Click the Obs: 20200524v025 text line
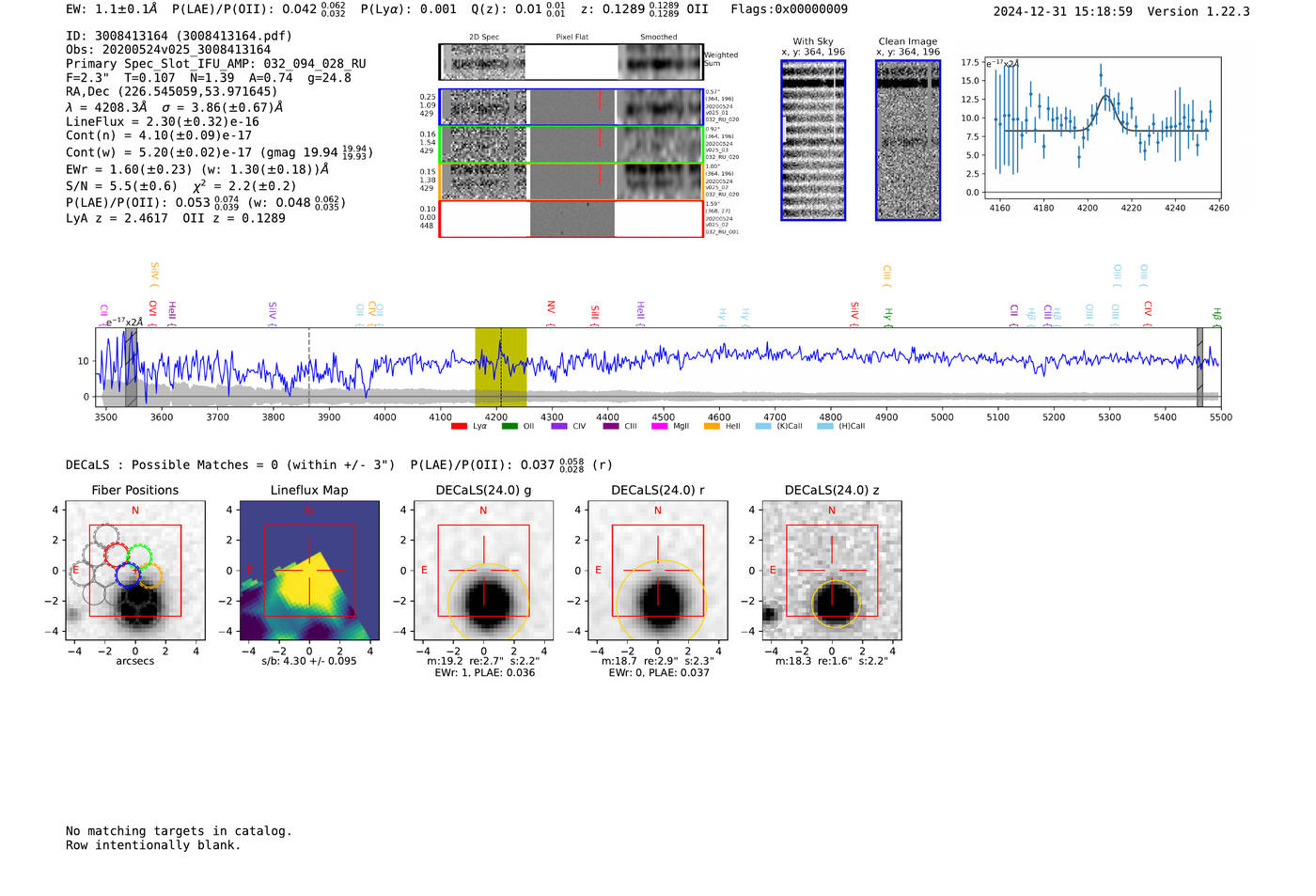The width and height of the screenshot is (1316, 896). (x=168, y=49)
